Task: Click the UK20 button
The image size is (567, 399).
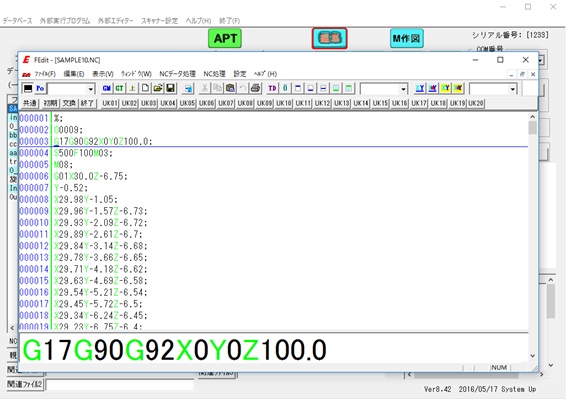Action: point(476,103)
